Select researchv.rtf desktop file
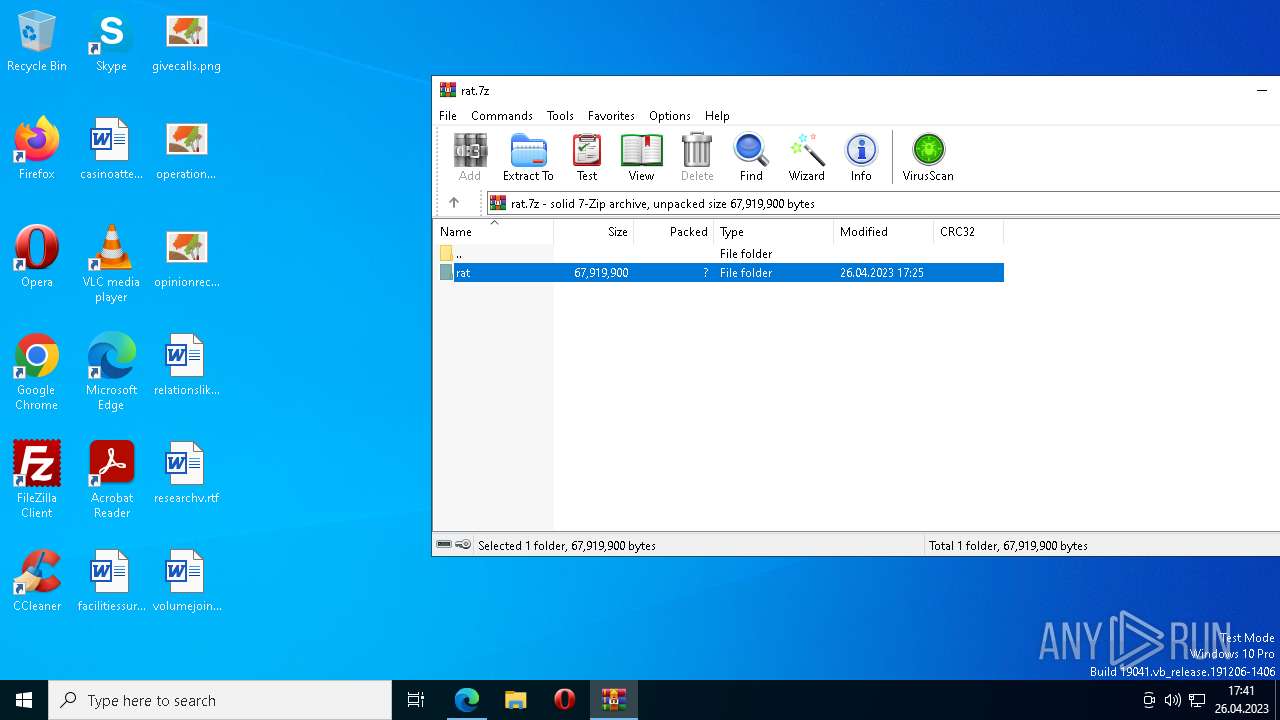This screenshot has height=720, width=1280. [186, 474]
